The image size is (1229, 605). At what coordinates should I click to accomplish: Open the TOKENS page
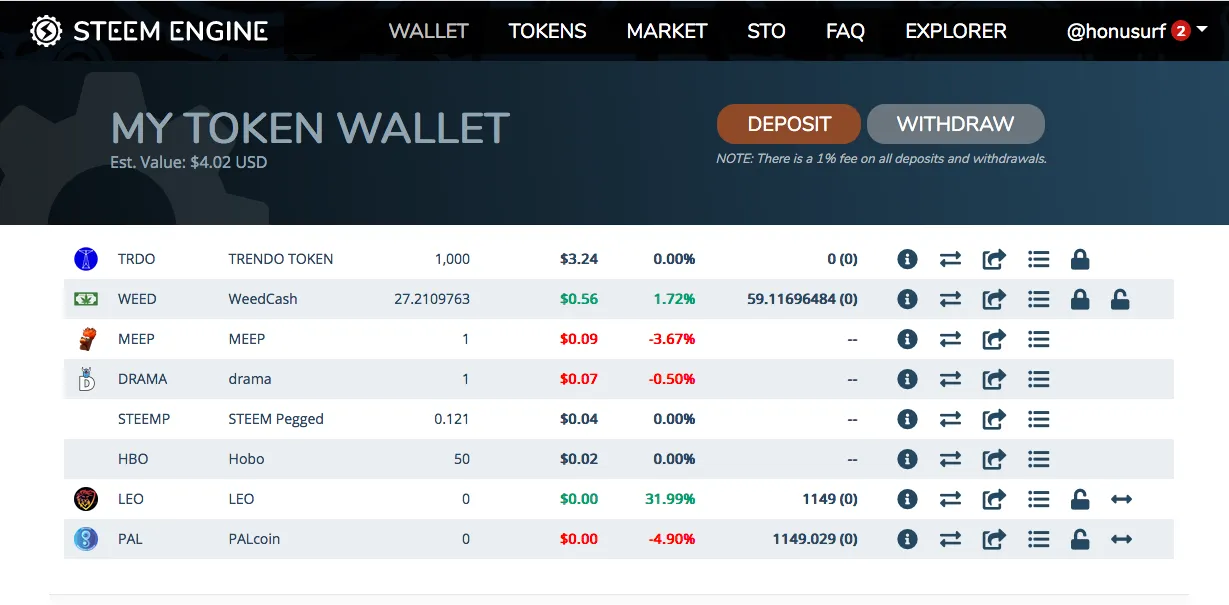(547, 31)
